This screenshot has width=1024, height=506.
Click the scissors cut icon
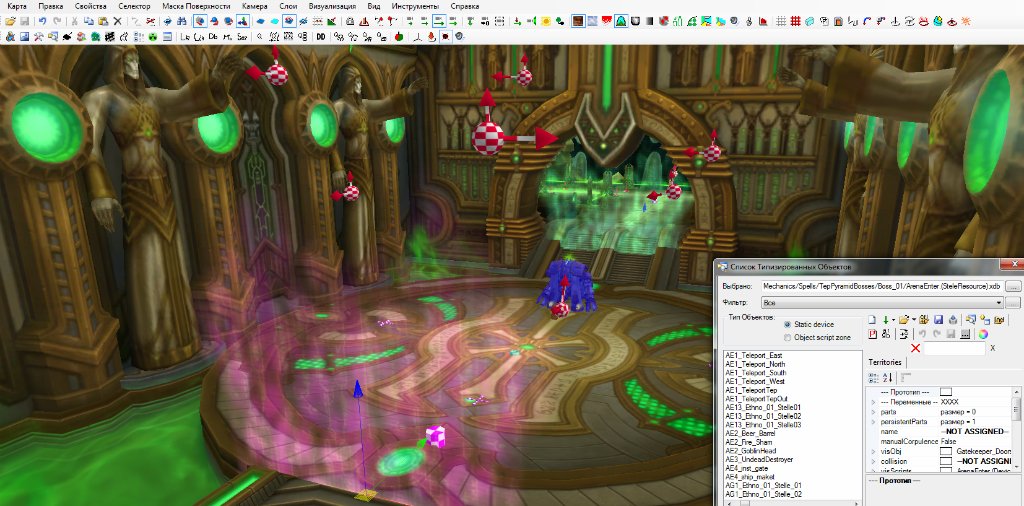[74, 21]
